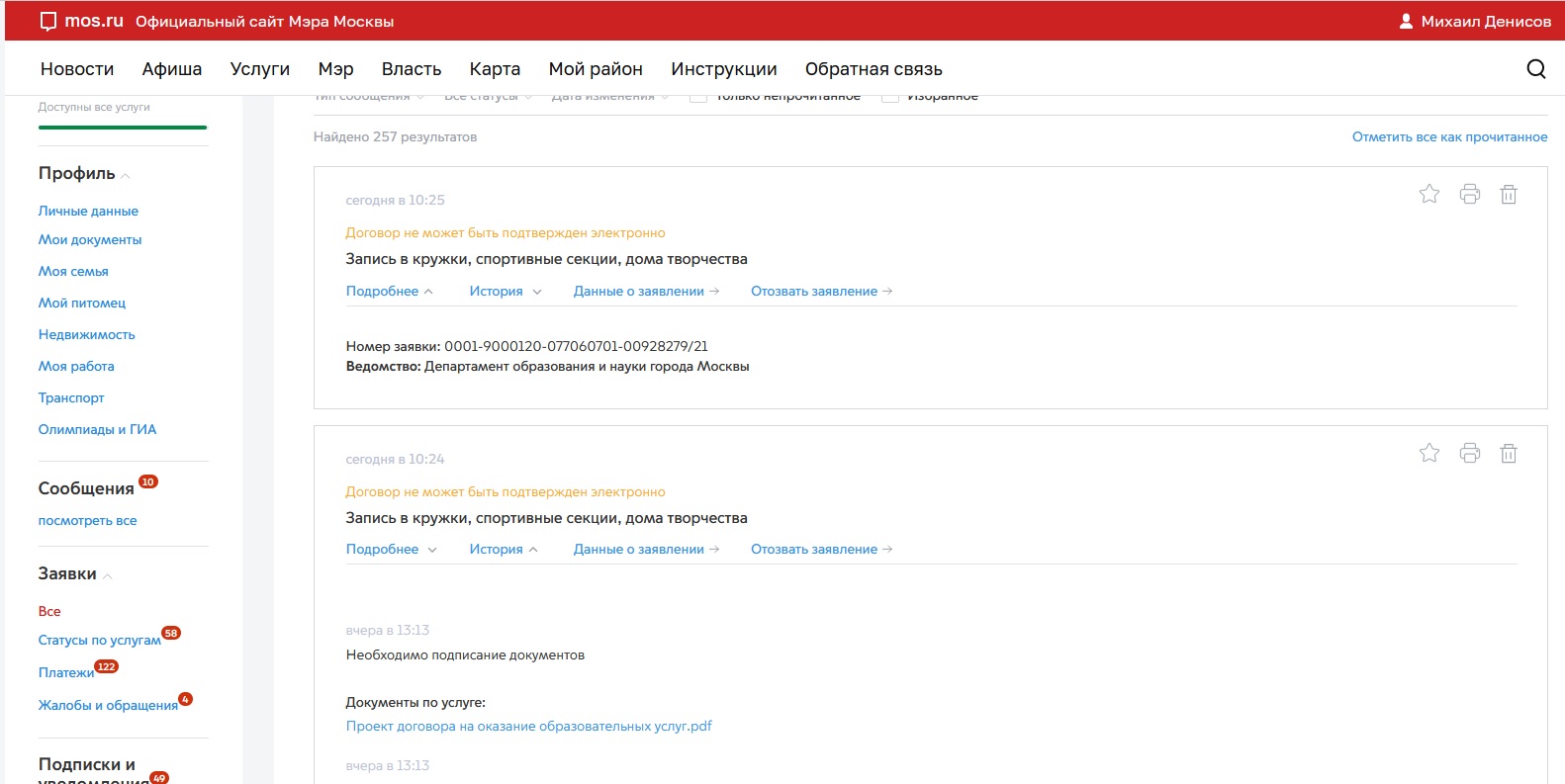This screenshot has width=1565, height=784.
Task: Star the 10:25 message as favorite
Action: coord(1428,195)
